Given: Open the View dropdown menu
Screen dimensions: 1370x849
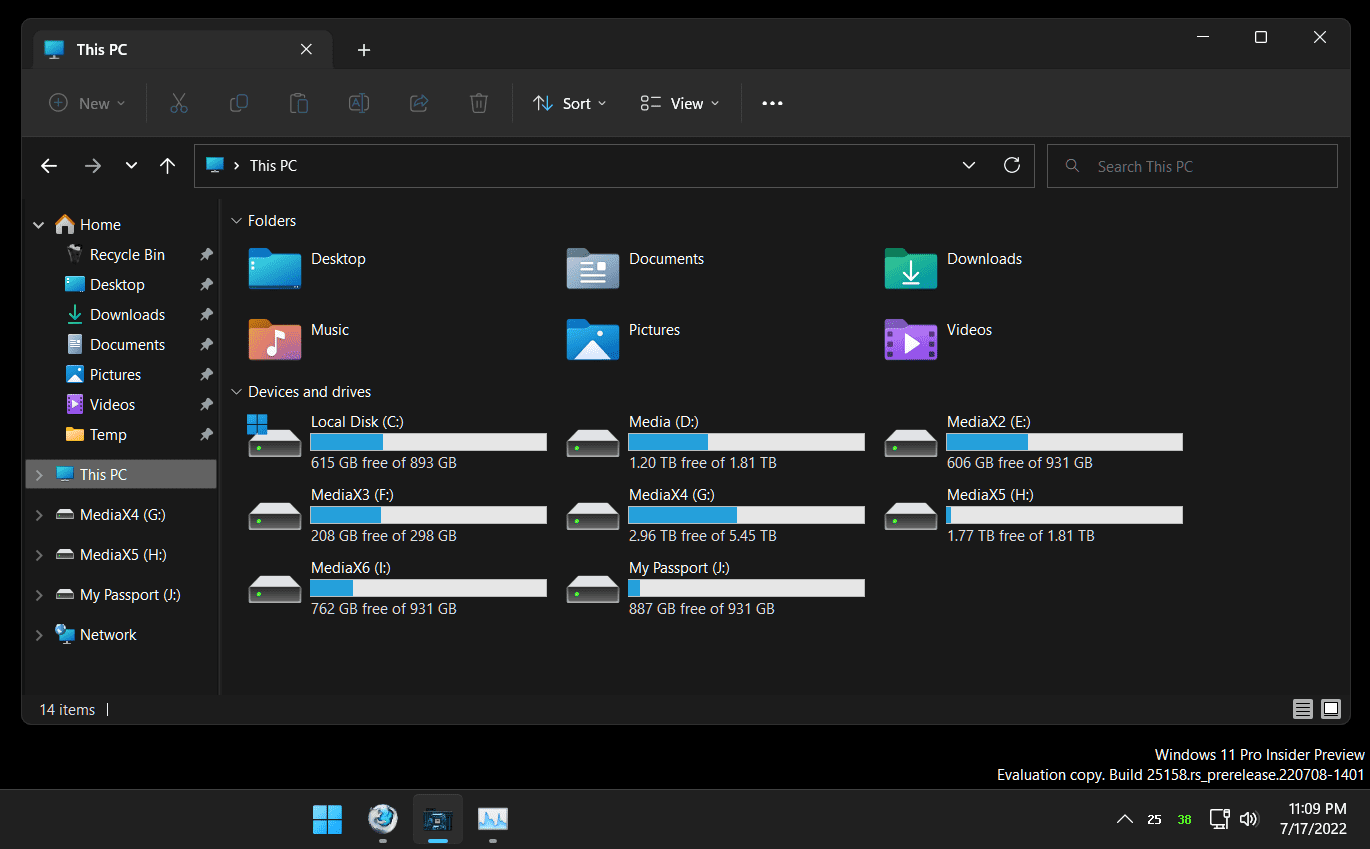Looking at the screenshot, I should click(680, 103).
